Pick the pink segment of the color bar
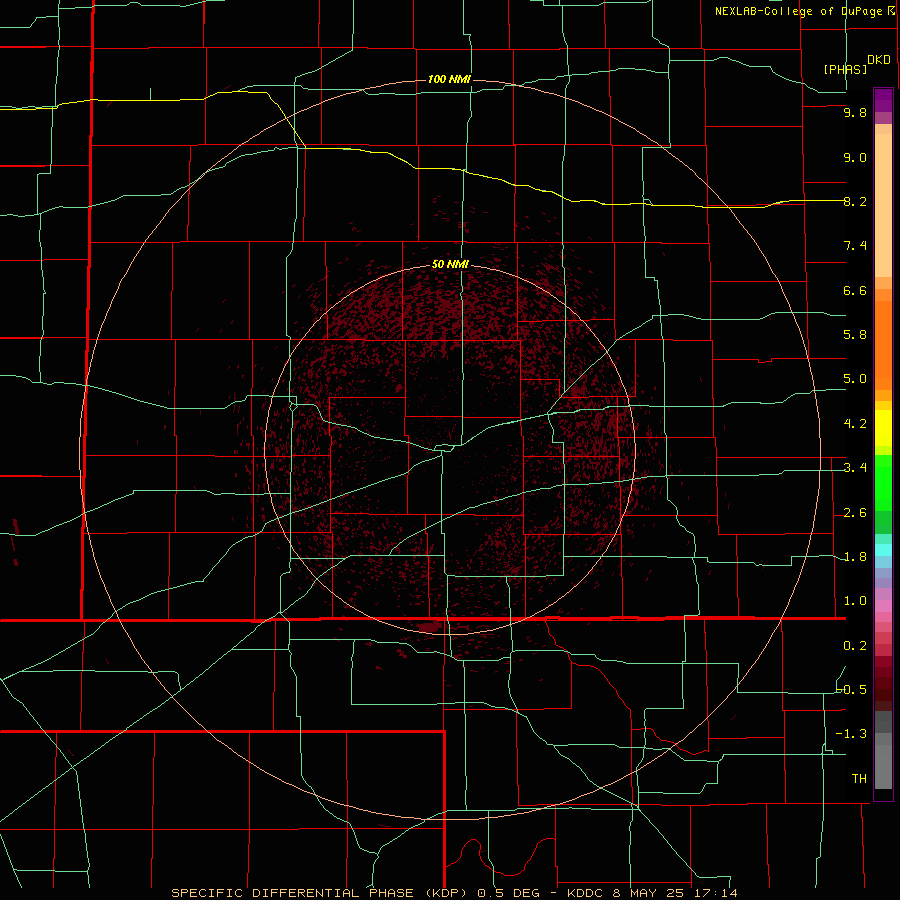Viewport: 900px width, 900px height. 883,606
